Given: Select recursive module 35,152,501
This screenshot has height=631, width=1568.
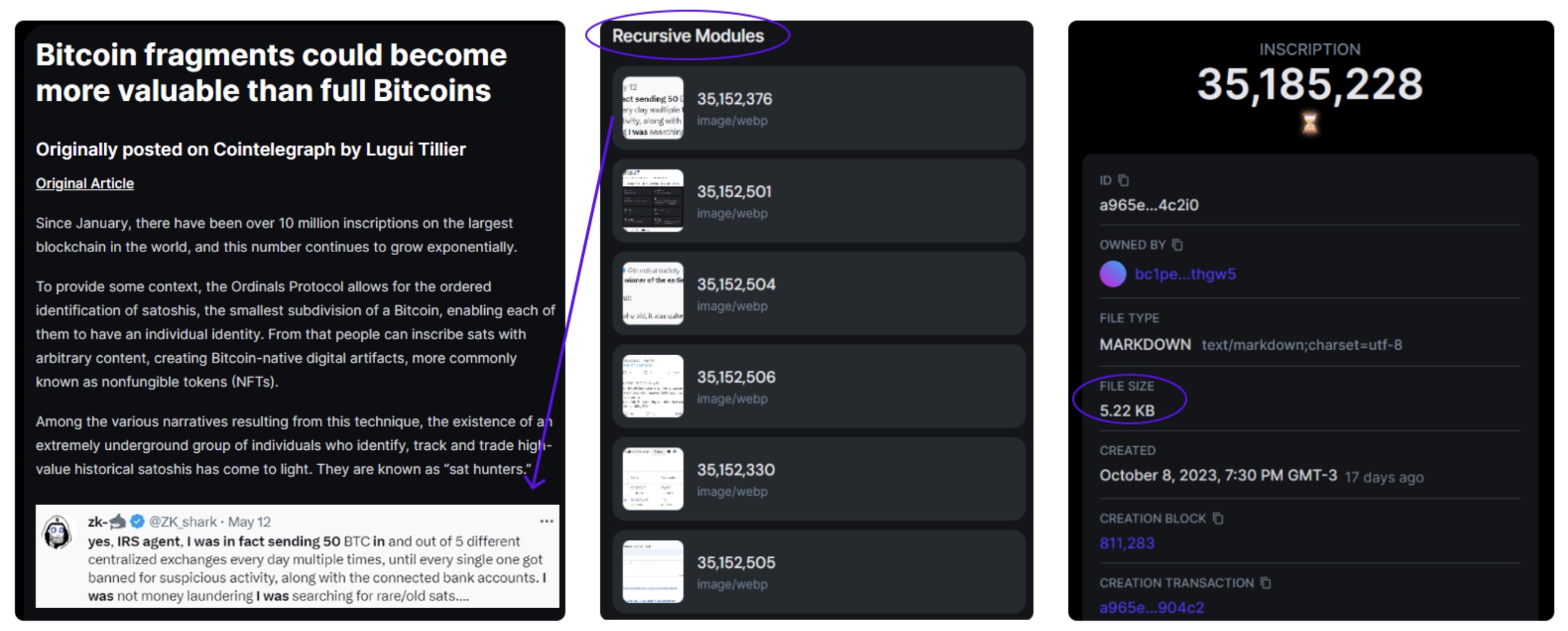Looking at the screenshot, I should coord(819,200).
